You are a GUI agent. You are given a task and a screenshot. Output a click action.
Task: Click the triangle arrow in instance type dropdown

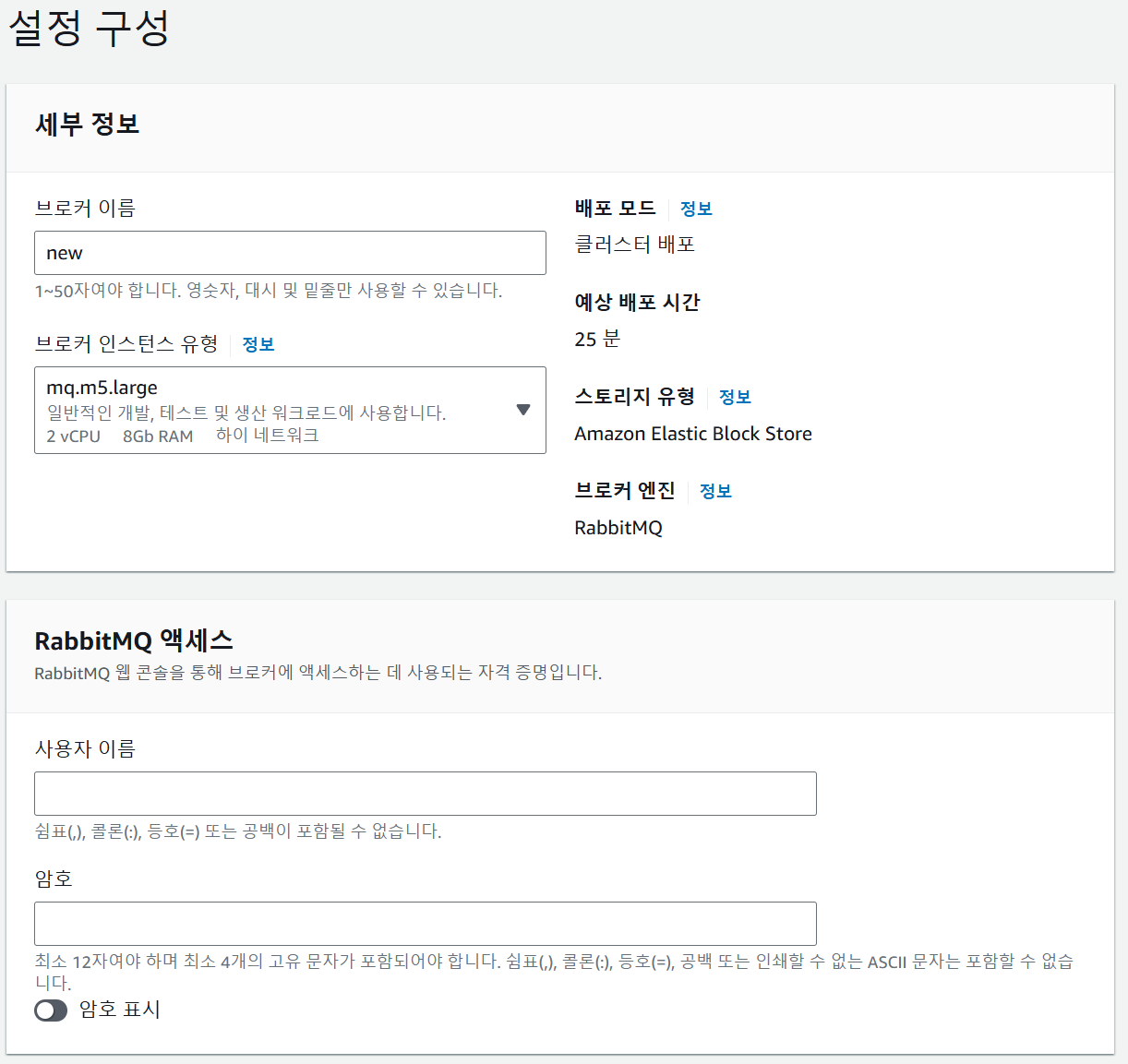click(x=523, y=410)
